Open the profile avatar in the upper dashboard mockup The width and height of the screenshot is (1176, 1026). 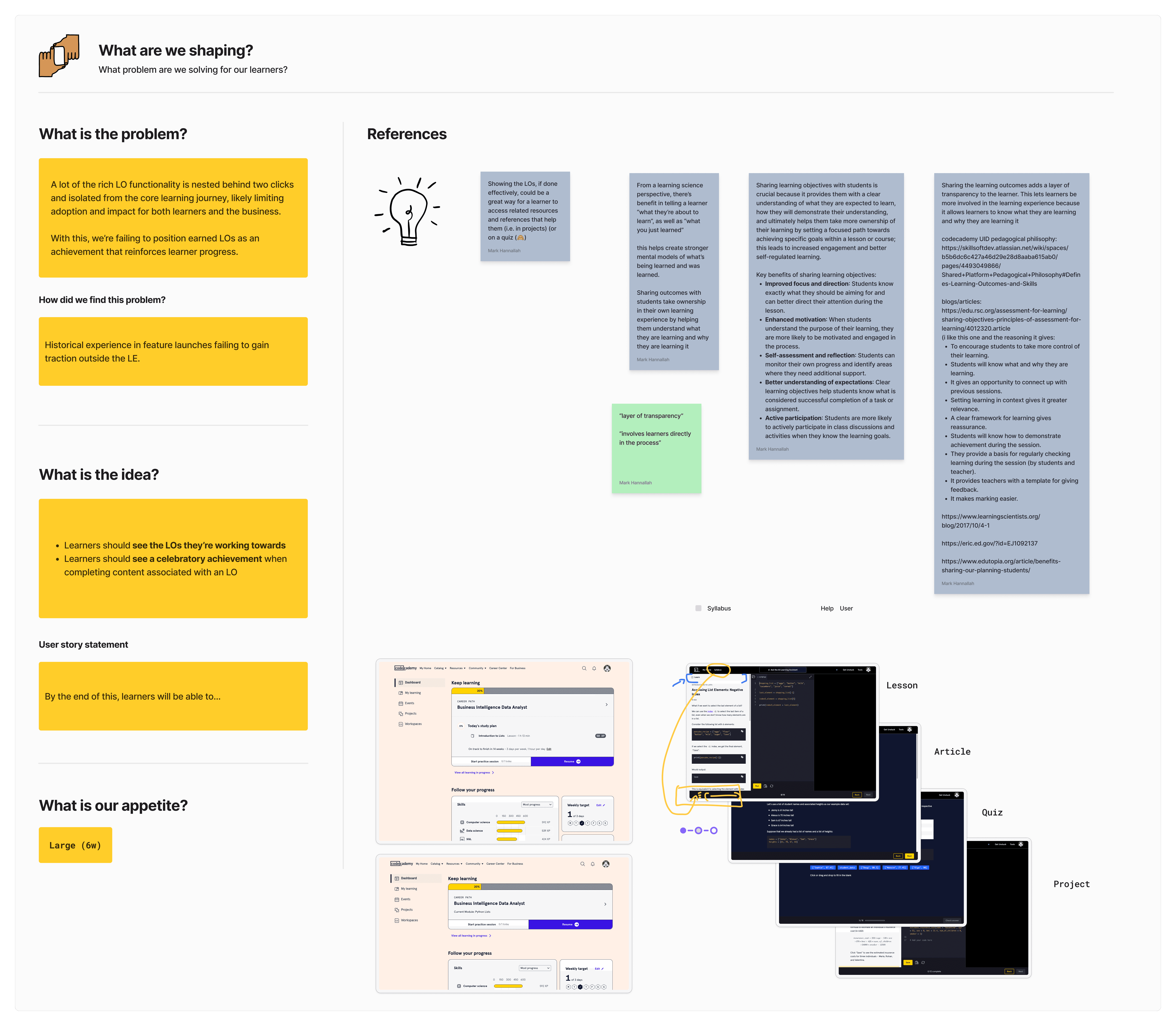(x=607, y=668)
